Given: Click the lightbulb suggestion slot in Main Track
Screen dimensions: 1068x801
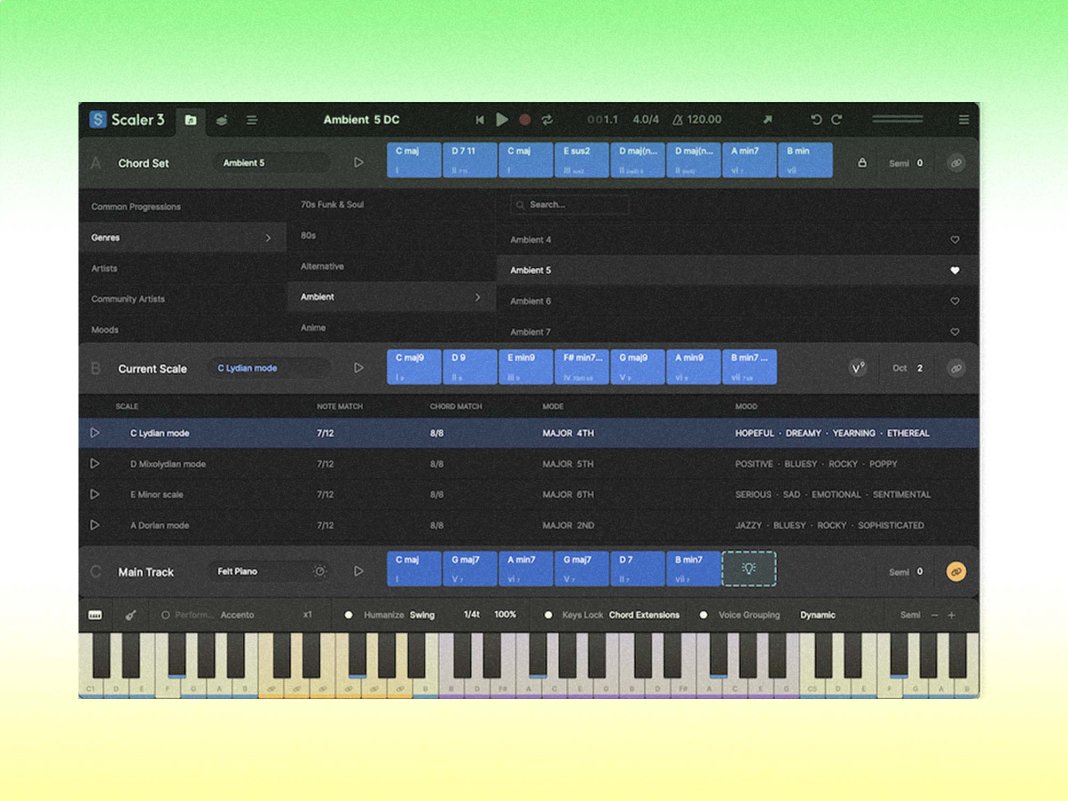Looking at the screenshot, I should click(749, 569).
